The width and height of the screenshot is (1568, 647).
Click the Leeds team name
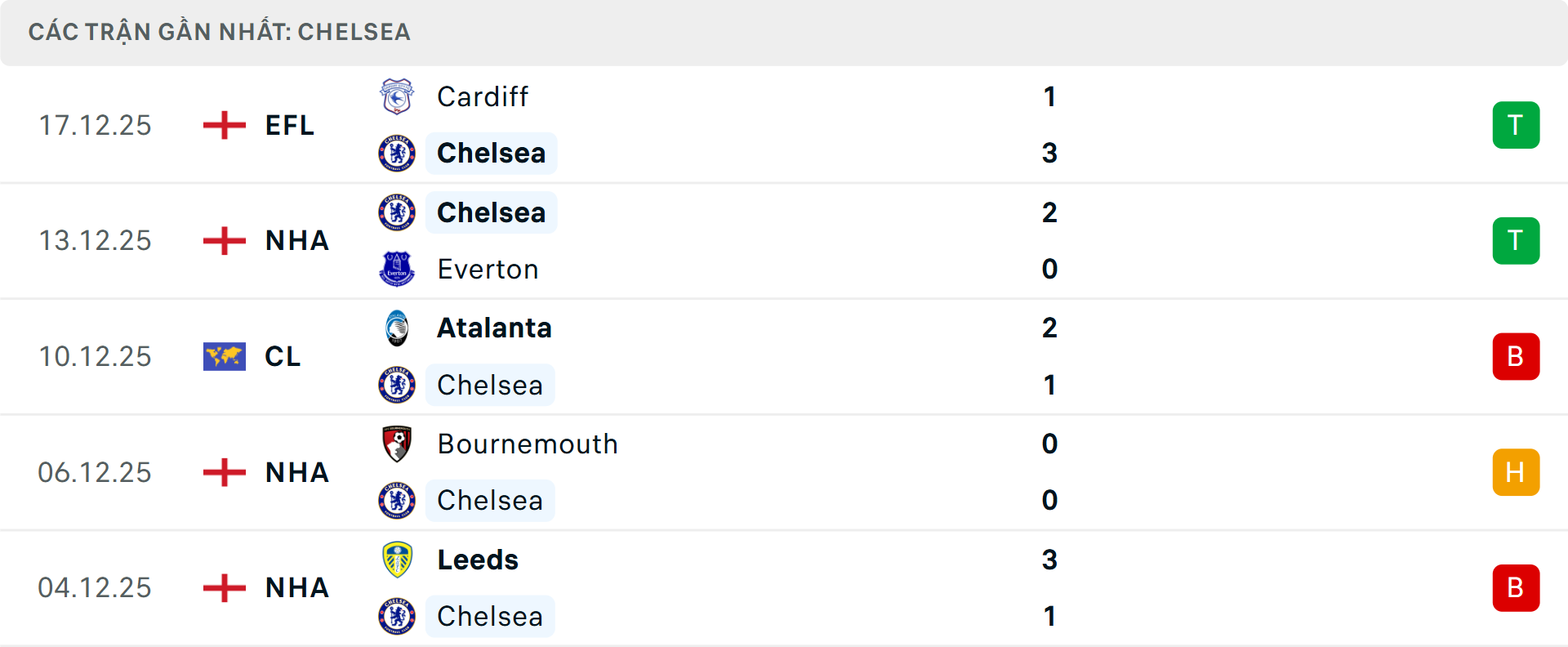click(x=477, y=560)
